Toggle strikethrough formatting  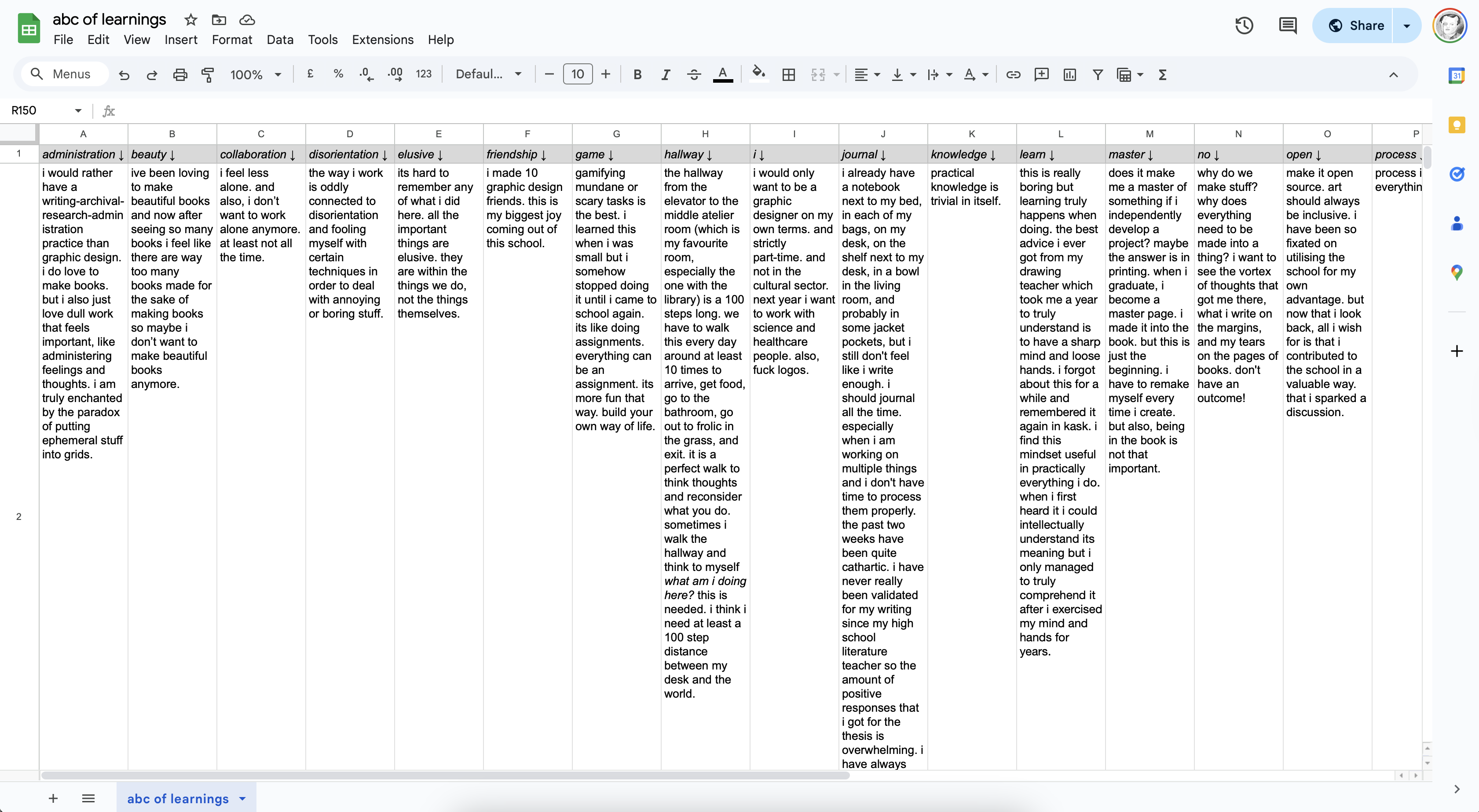point(694,75)
